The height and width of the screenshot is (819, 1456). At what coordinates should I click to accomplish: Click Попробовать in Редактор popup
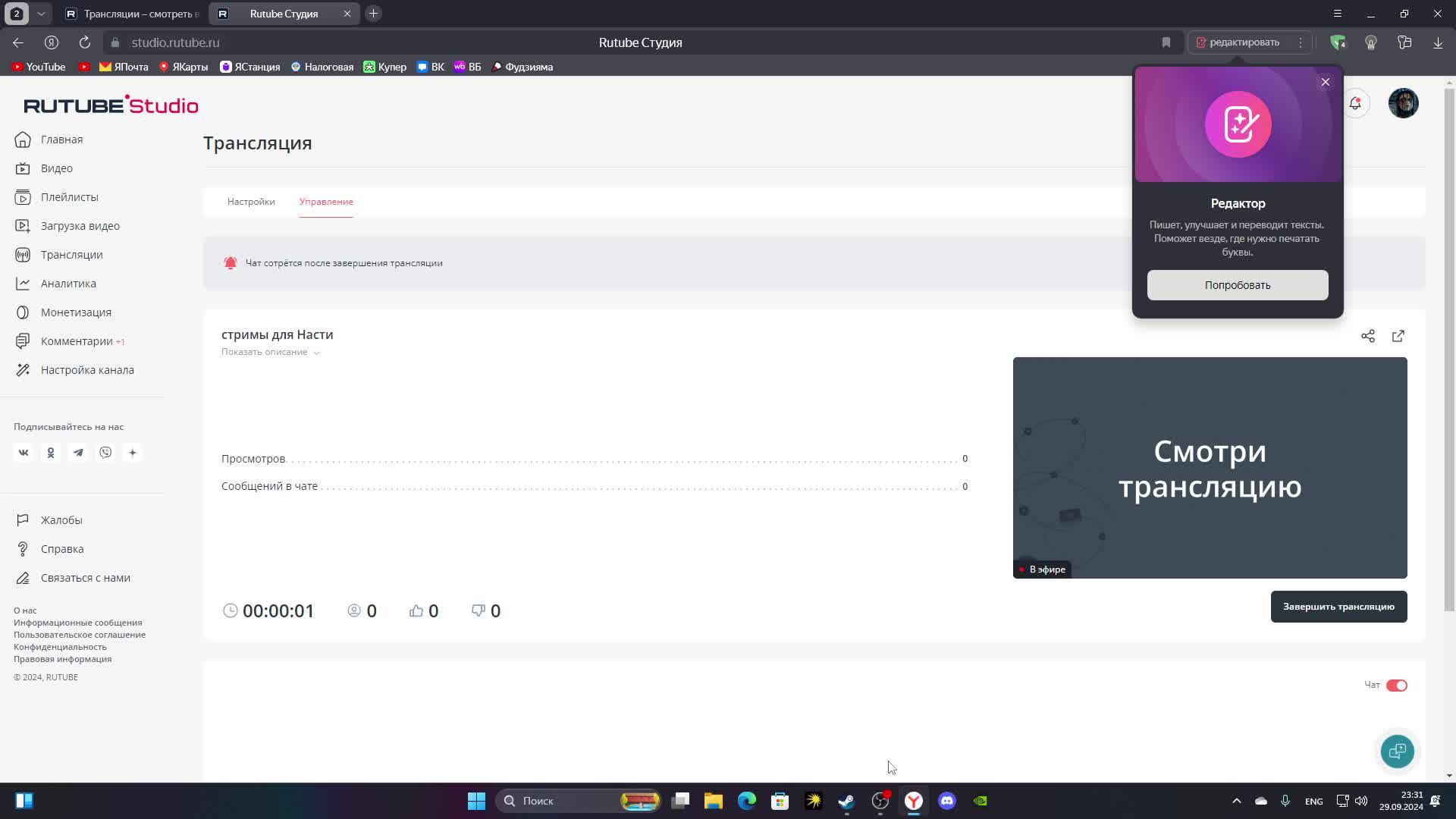pos(1238,285)
